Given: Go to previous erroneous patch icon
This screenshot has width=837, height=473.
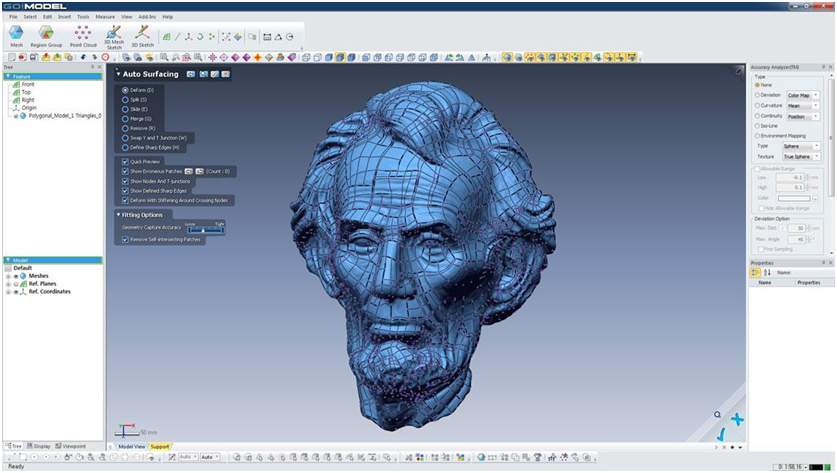Looking at the screenshot, I should point(188,171).
